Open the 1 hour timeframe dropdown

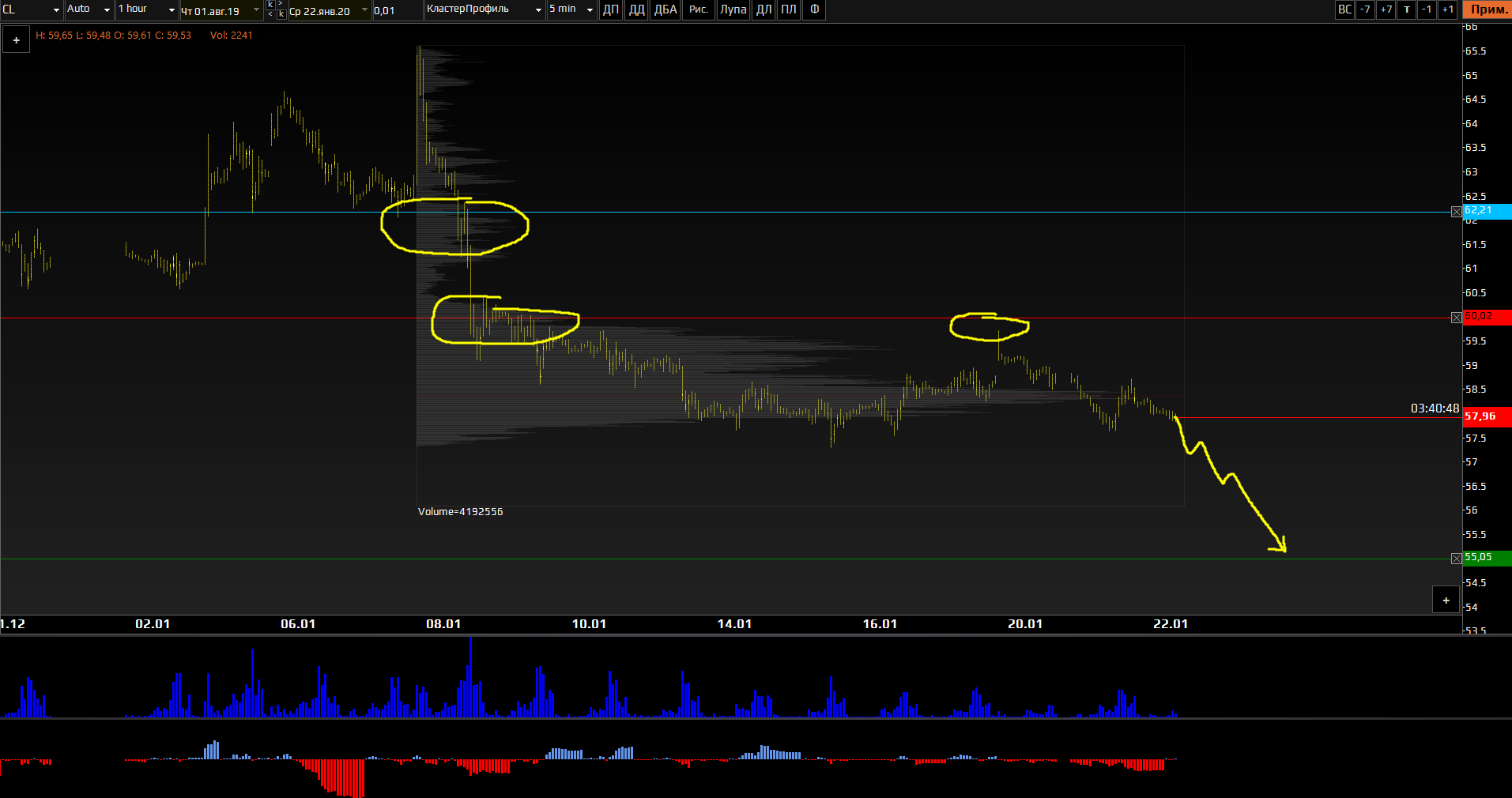146,9
